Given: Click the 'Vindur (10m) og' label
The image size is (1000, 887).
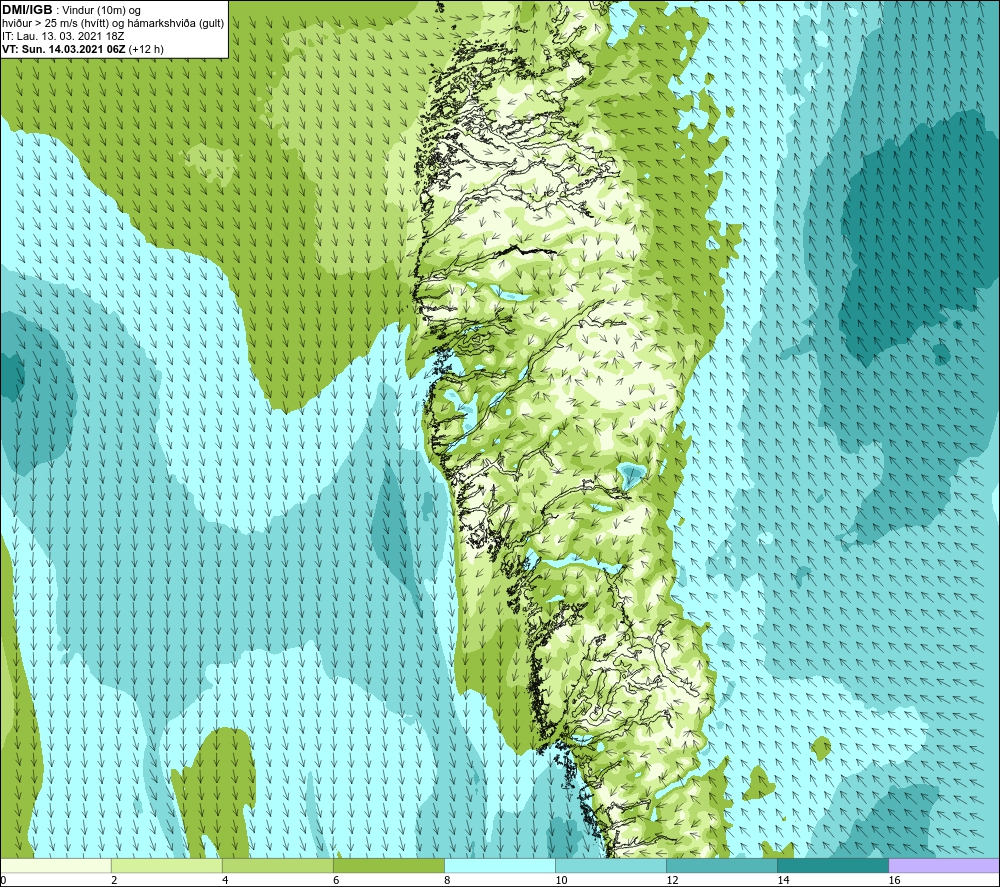Looking at the screenshot, I should click(x=101, y=11).
